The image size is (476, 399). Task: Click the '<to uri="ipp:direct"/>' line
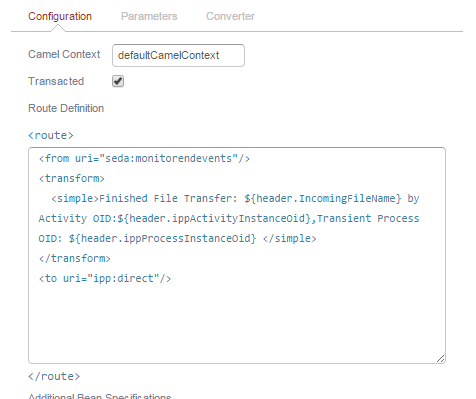click(x=105, y=278)
